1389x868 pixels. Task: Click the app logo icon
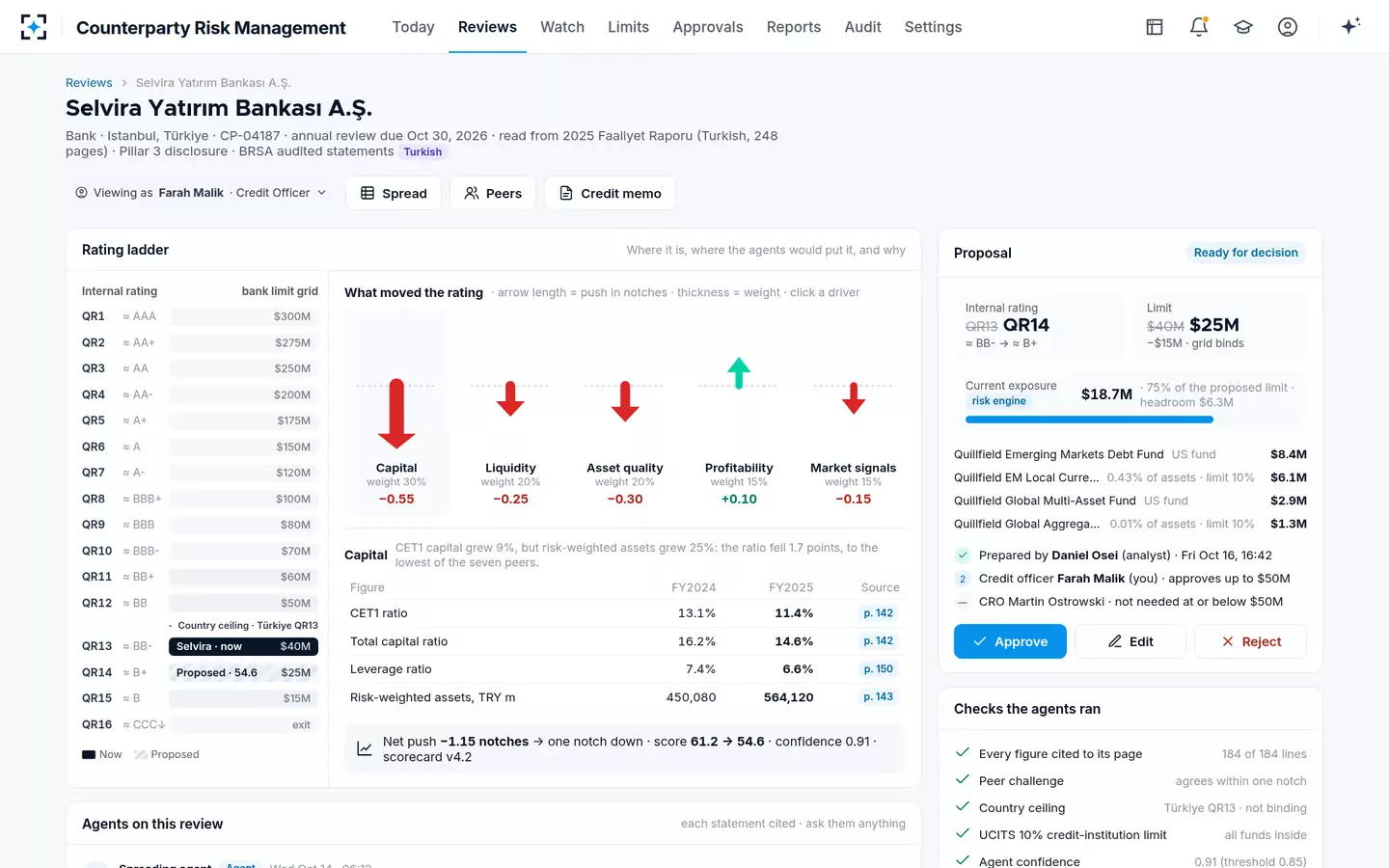click(34, 27)
